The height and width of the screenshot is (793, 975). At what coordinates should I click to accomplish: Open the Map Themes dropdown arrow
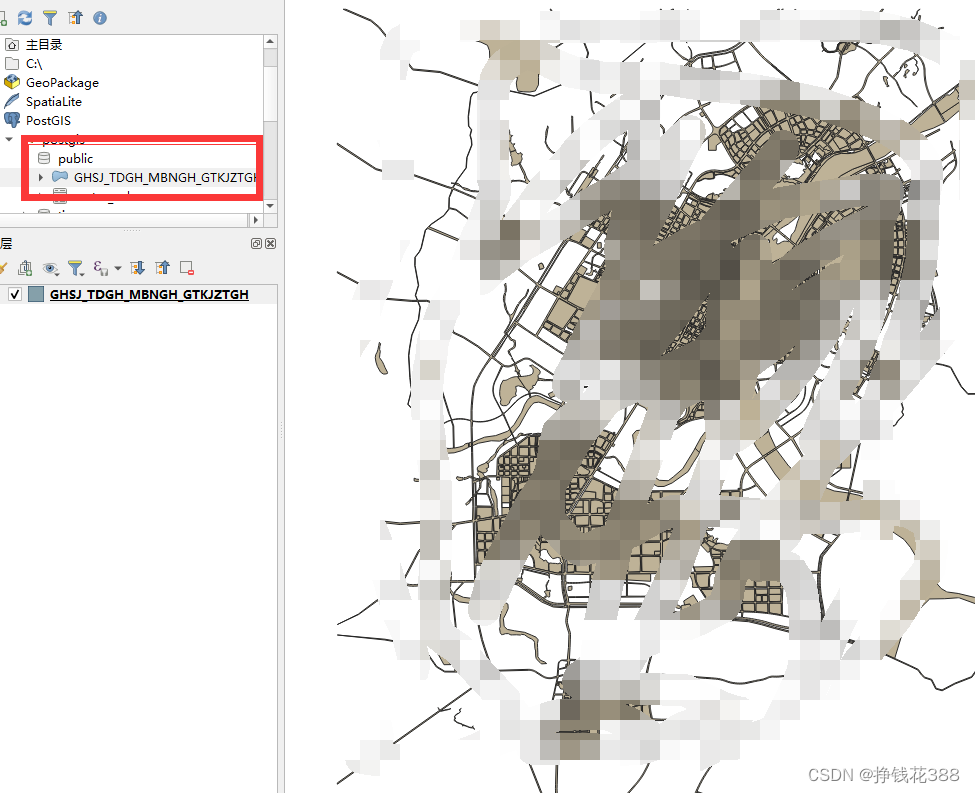(x=58, y=273)
